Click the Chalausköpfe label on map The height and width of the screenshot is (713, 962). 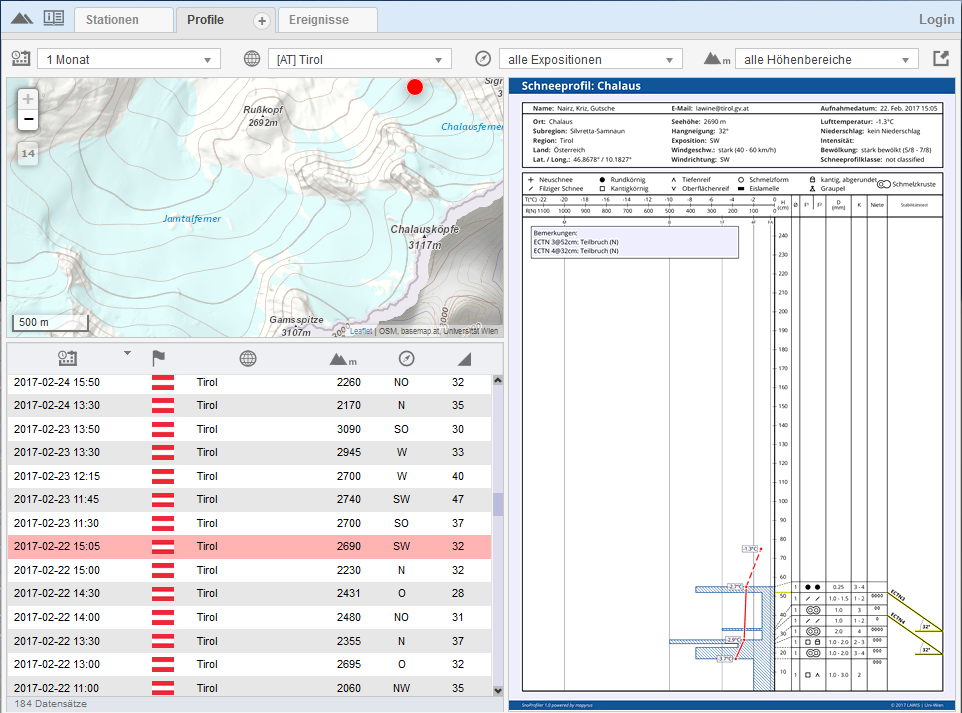click(x=425, y=229)
